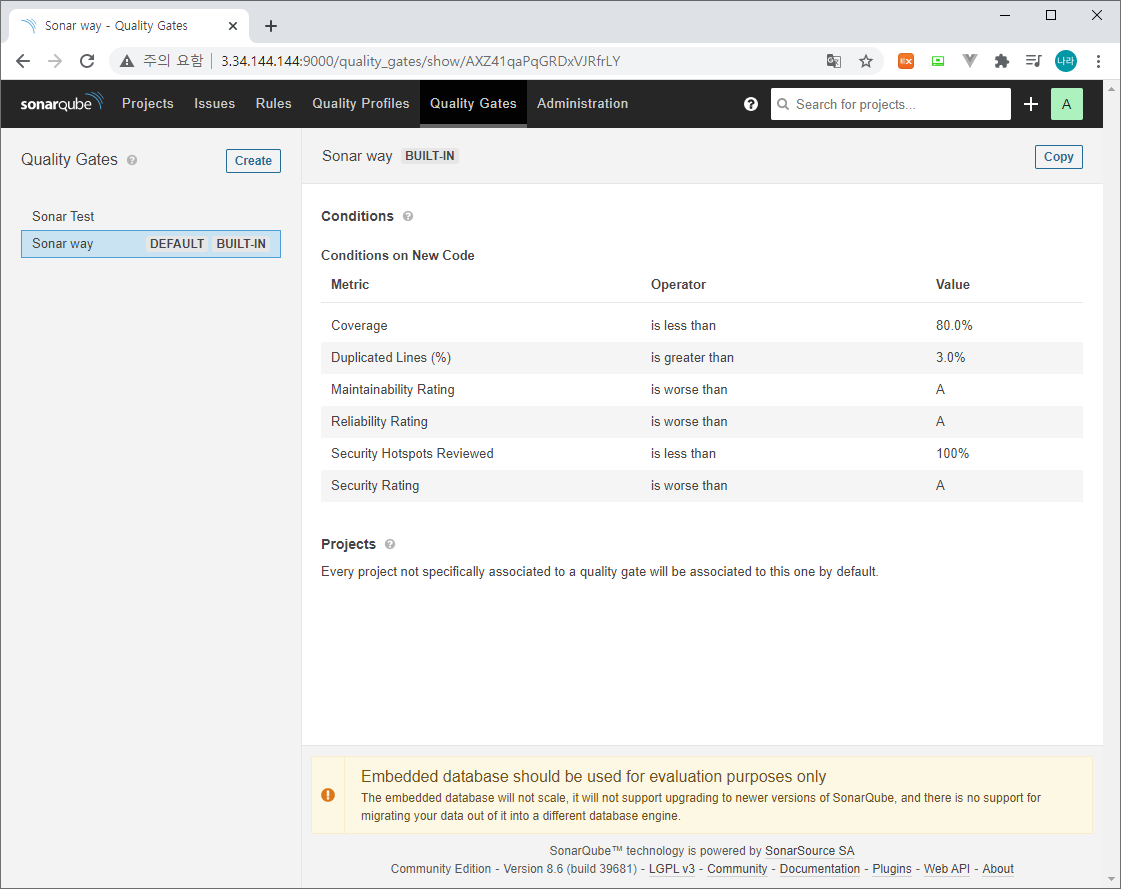
Task: Click the Copy button for Sonar way
Action: tap(1058, 157)
